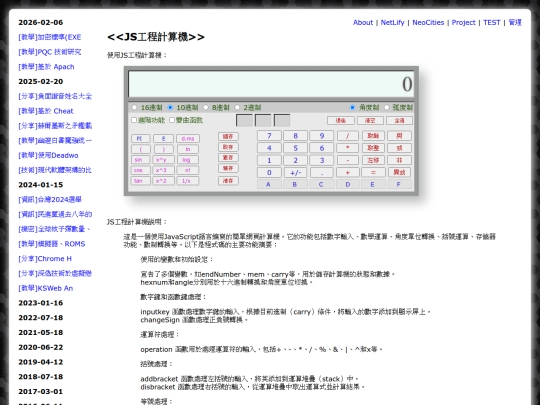This screenshot has height=405, width=540.
Task: Click the 1/x reciprocal button
Action: pos(188,181)
